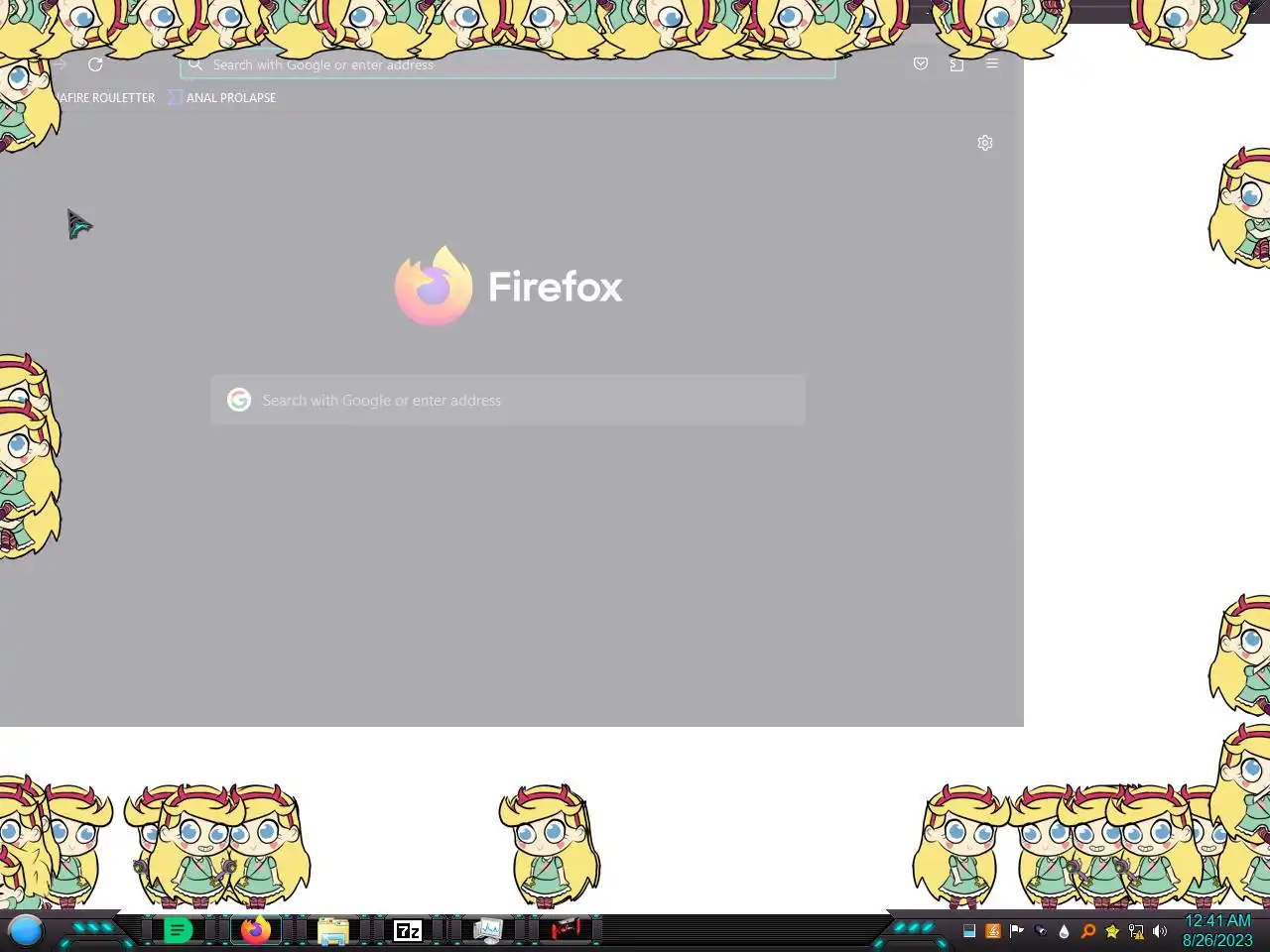Click the water drop tray icon
1270x952 pixels.
(x=1065, y=931)
